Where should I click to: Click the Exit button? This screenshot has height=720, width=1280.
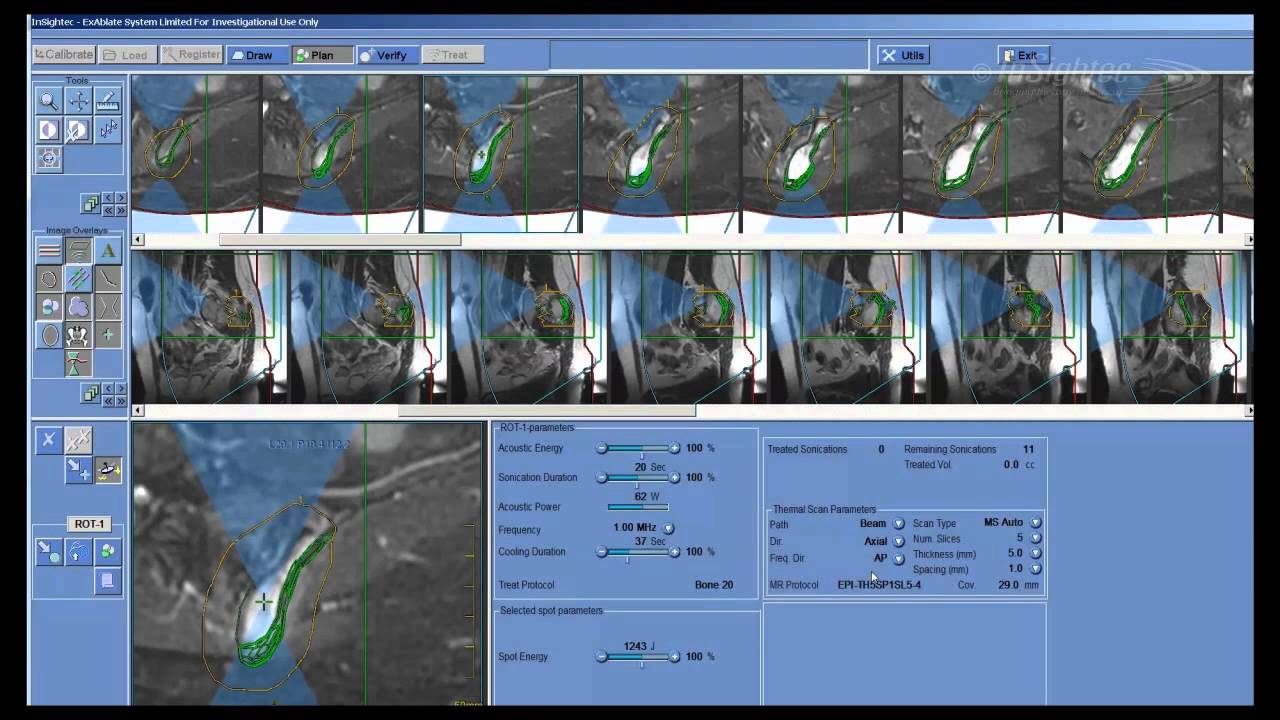(1021, 55)
